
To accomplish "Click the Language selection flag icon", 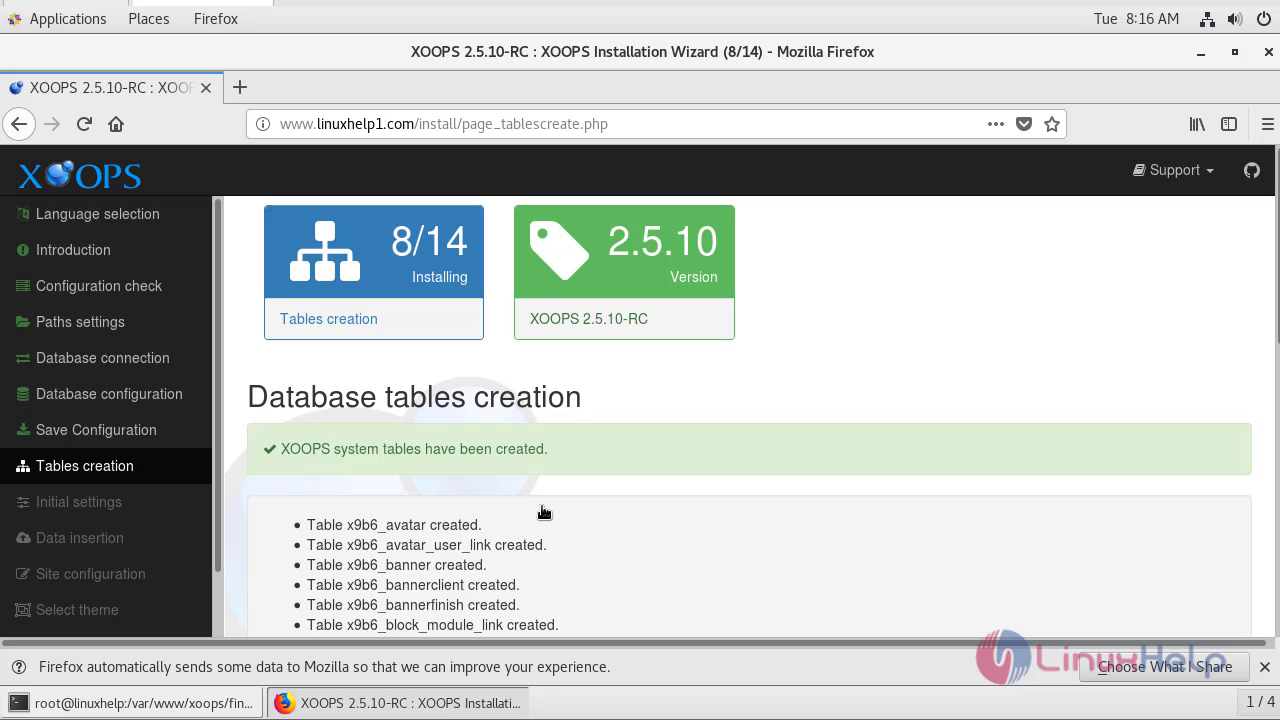I will [23, 214].
